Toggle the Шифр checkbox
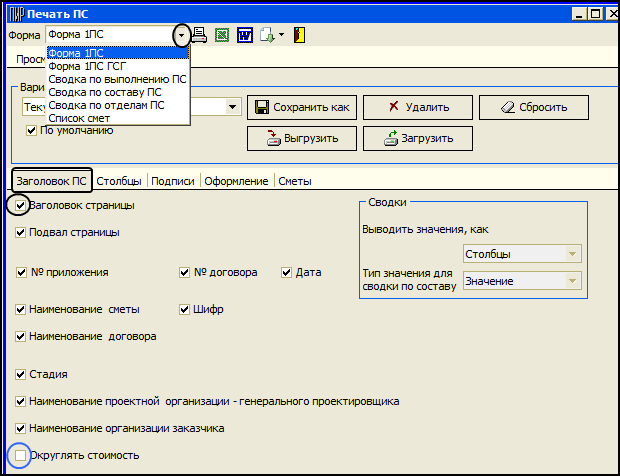The height and width of the screenshot is (476, 620). [184, 309]
